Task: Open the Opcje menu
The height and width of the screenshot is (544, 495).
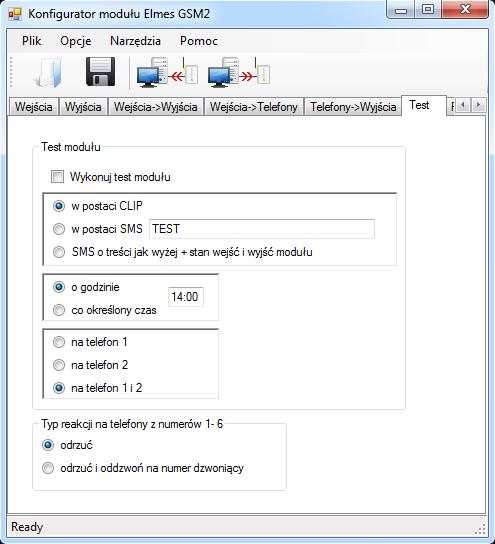Action: coord(76,41)
